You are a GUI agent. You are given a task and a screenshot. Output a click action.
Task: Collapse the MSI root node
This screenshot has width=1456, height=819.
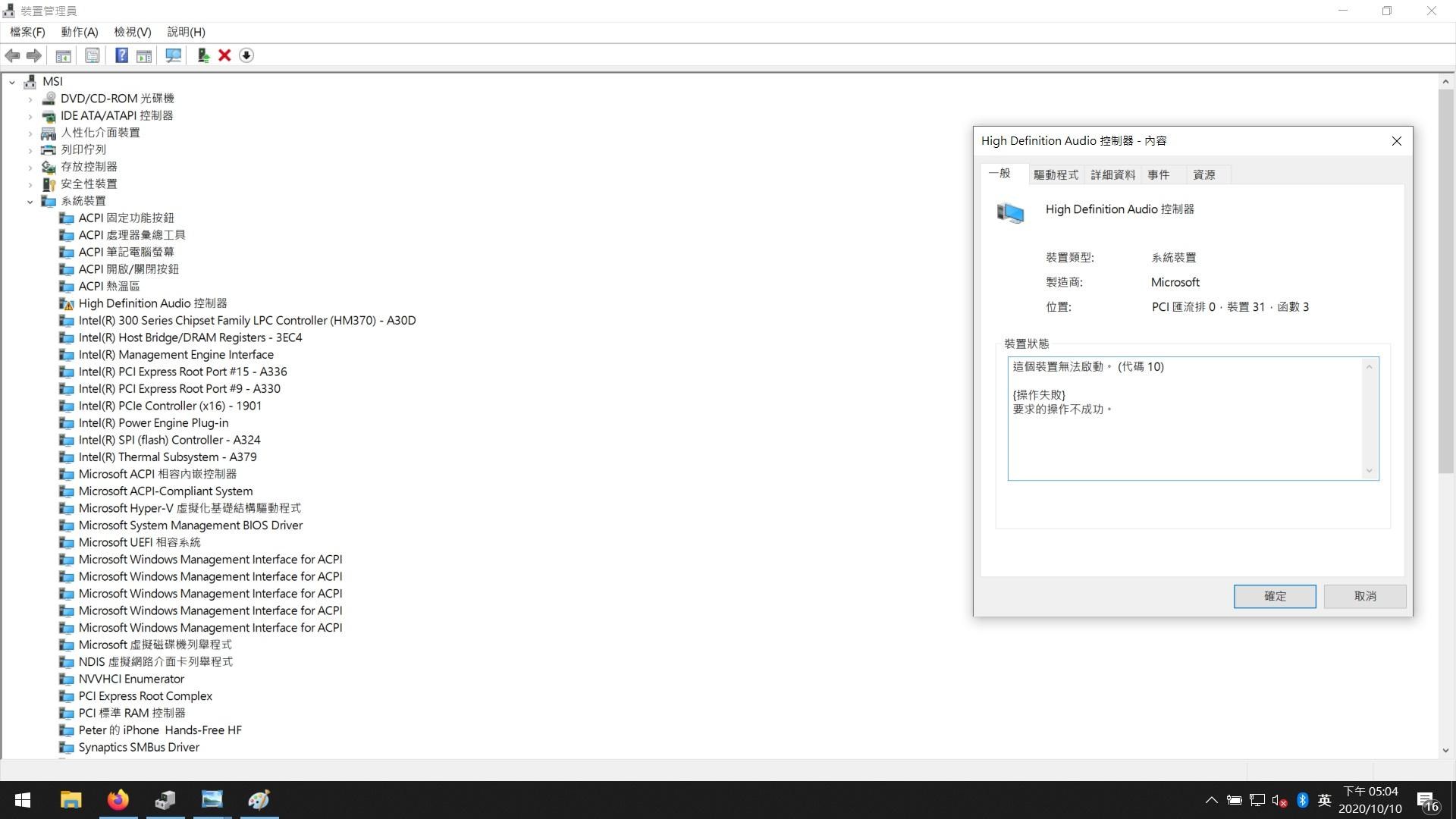point(12,81)
